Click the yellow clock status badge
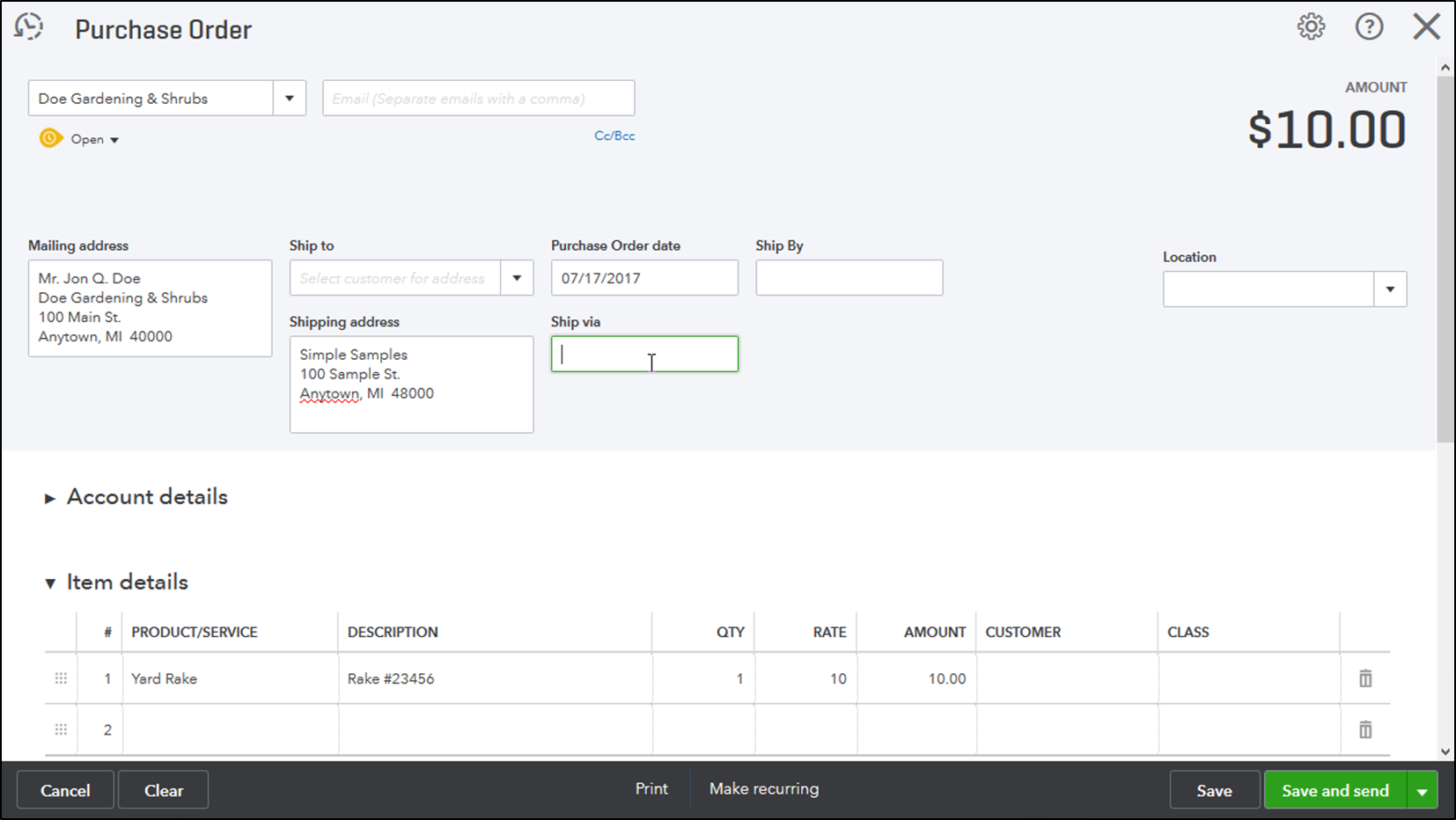The image size is (1456, 820). click(x=50, y=138)
